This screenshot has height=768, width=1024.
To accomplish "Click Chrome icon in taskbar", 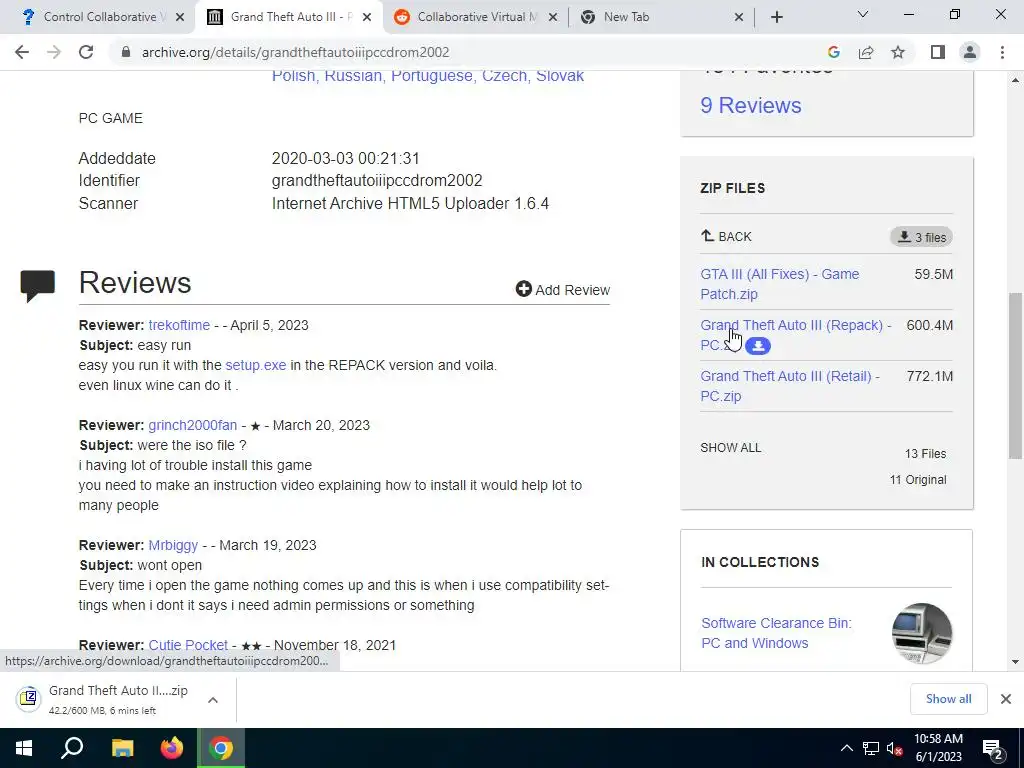I will (x=221, y=748).
